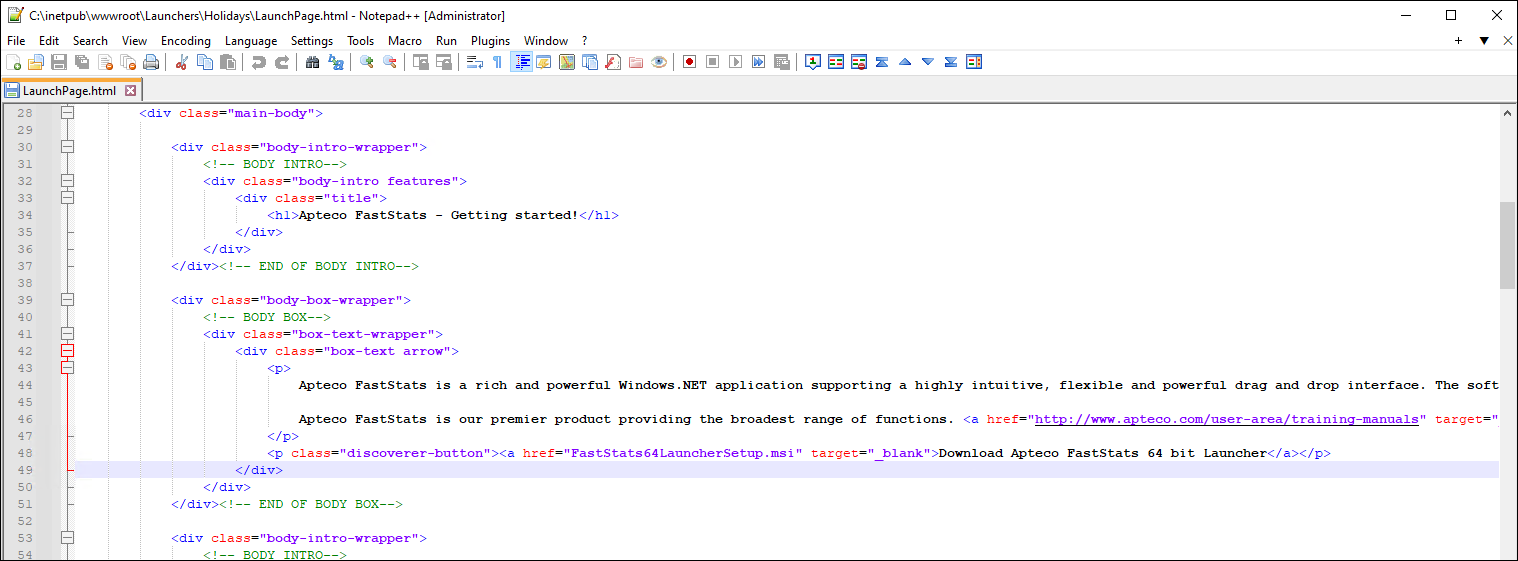
Task: Toggle Word wrap toolbar button
Action: tap(475, 62)
